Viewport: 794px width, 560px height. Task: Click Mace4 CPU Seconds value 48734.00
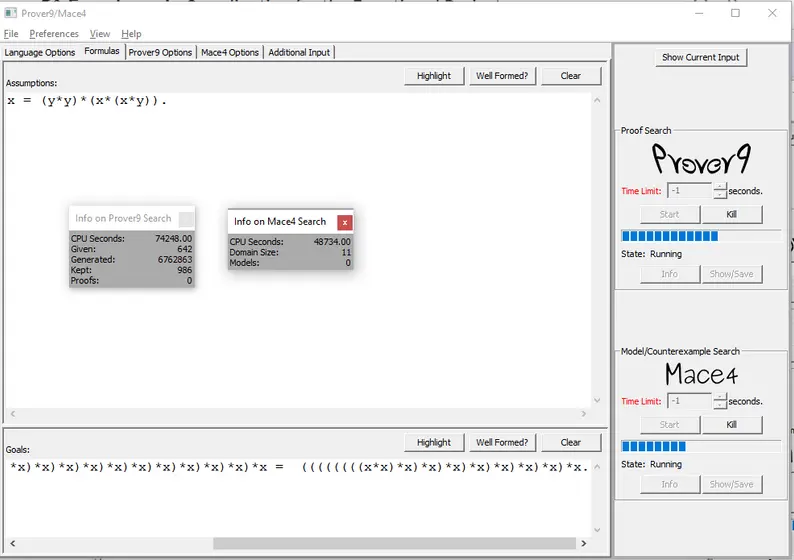(332, 242)
